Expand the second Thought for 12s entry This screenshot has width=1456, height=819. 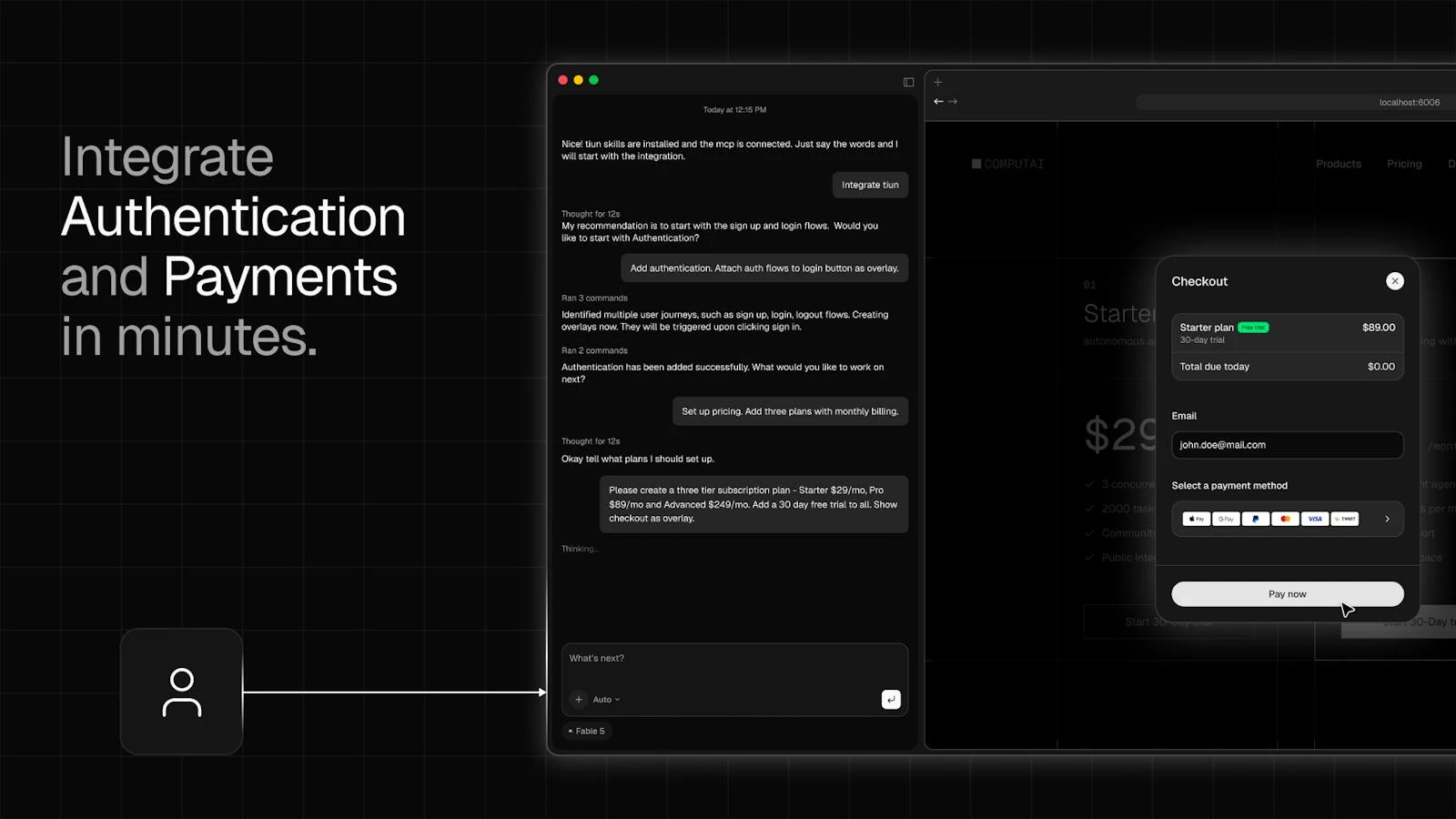[591, 441]
